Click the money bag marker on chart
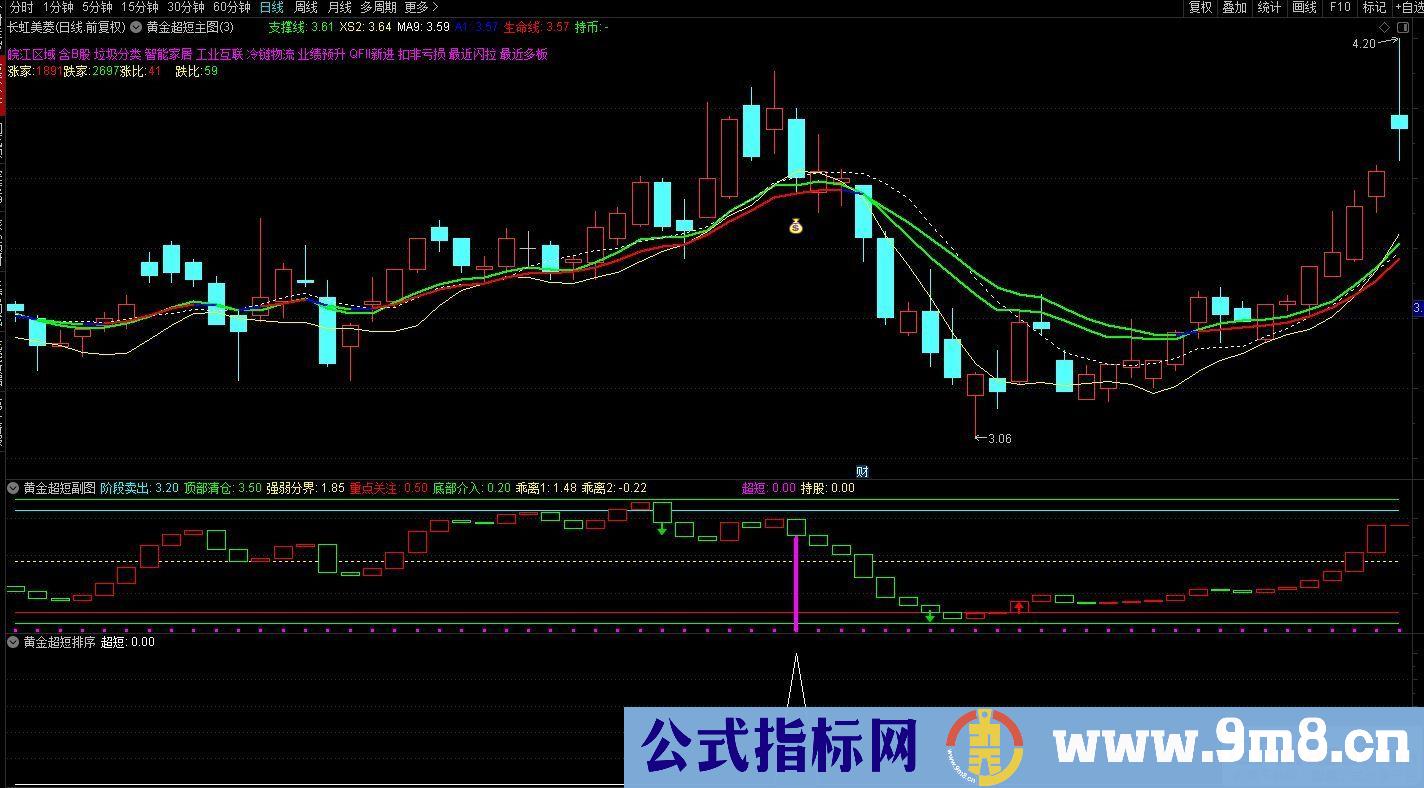Screen dimensions: 1424x788 tap(796, 226)
